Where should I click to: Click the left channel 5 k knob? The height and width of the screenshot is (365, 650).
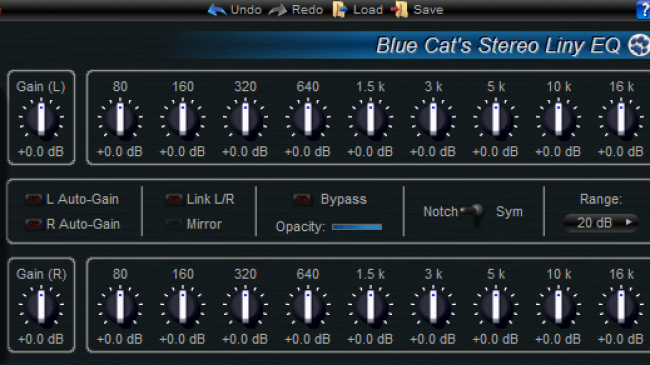click(496, 119)
